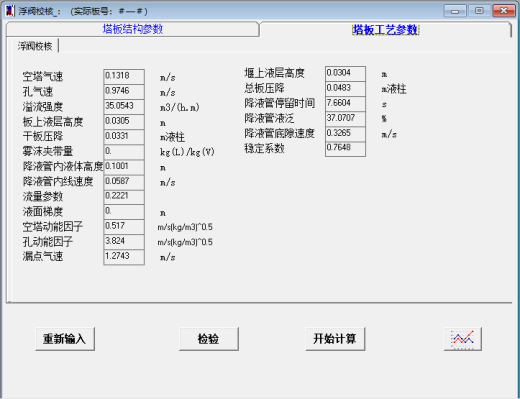Click the 稳定系数 label
This screenshot has height=399, width=520.
264,148
